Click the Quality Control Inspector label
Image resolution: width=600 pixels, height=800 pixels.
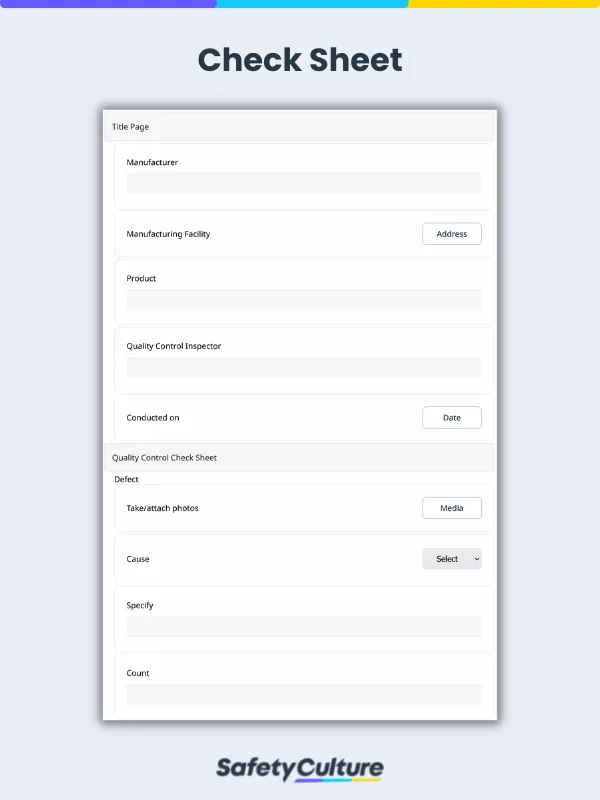(174, 346)
